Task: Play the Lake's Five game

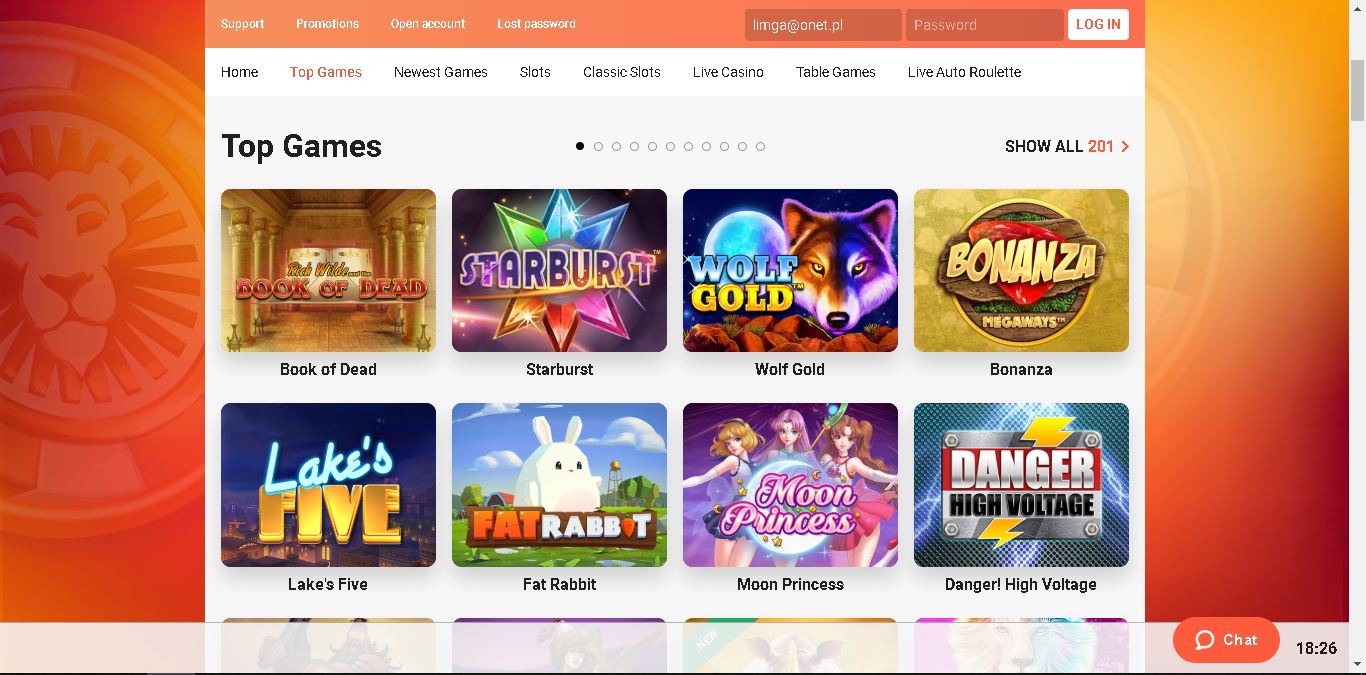Action: click(x=328, y=485)
